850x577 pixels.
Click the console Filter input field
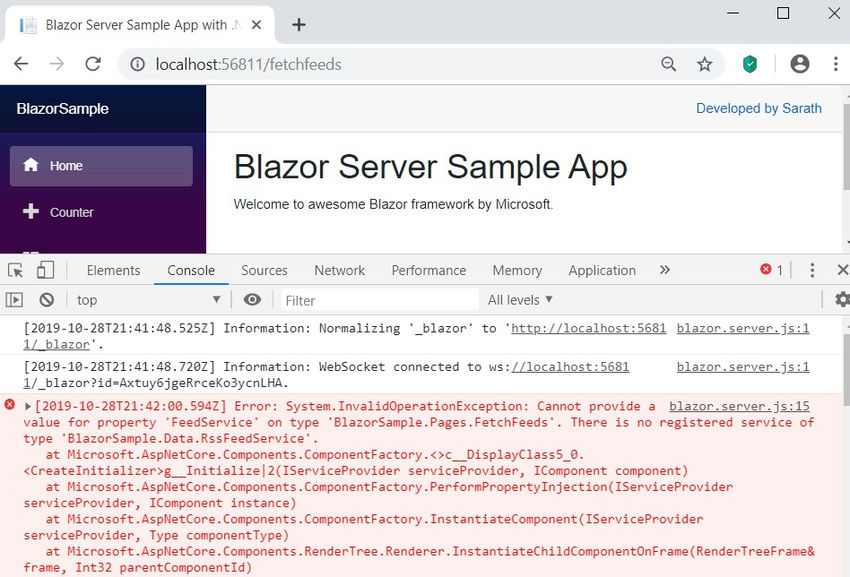pyautogui.click(x=380, y=299)
